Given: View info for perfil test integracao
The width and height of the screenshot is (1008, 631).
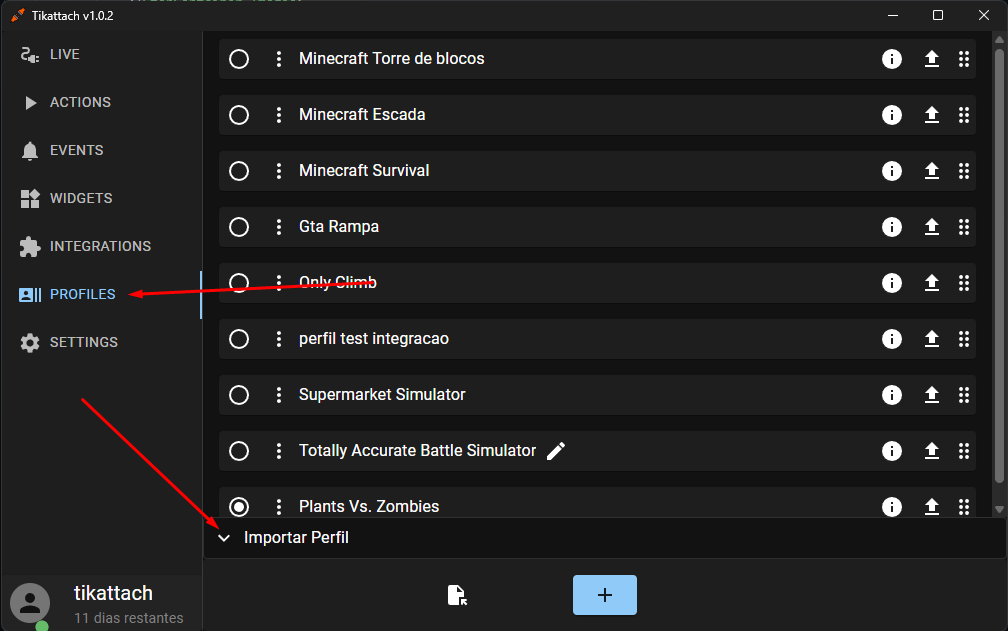Looking at the screenshot, I should [892, 339].
